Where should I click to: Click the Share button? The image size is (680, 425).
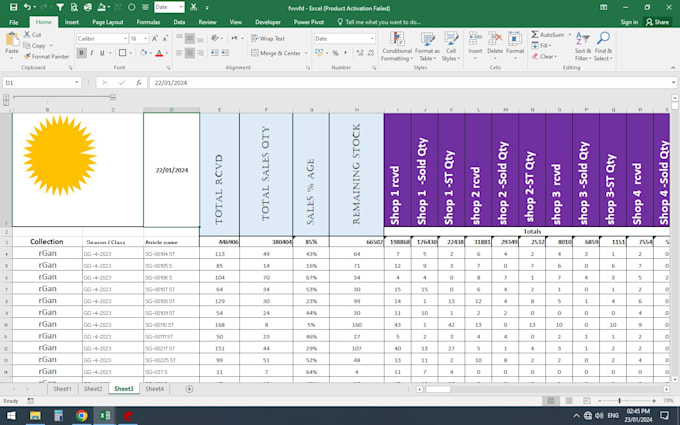tap(657, 22)
